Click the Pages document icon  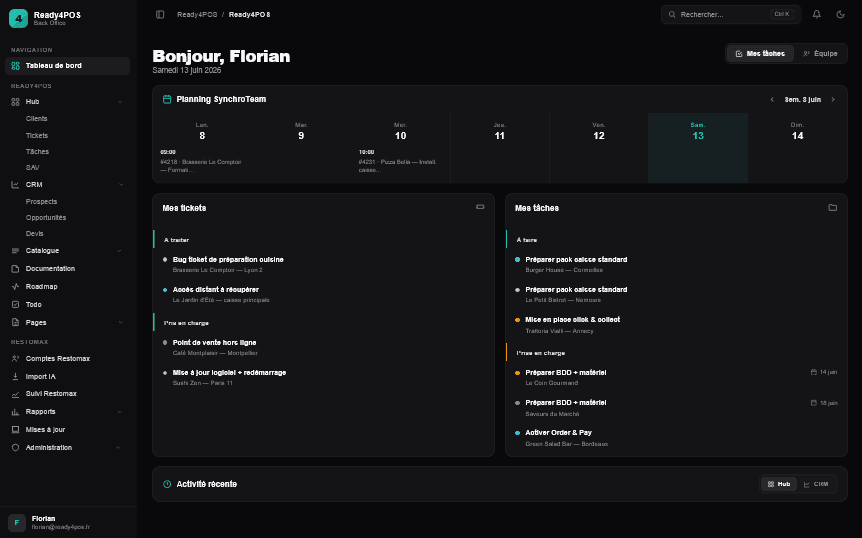tap(15, 323)
